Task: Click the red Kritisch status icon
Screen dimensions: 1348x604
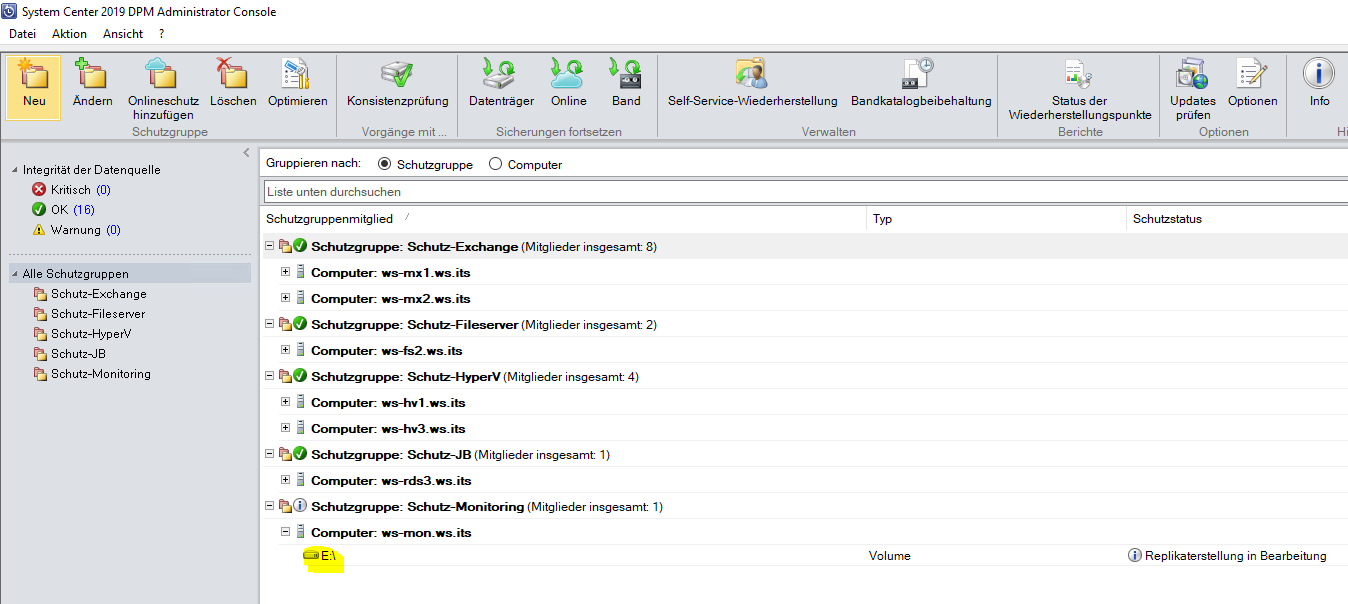Action: (x=39, y=189)
